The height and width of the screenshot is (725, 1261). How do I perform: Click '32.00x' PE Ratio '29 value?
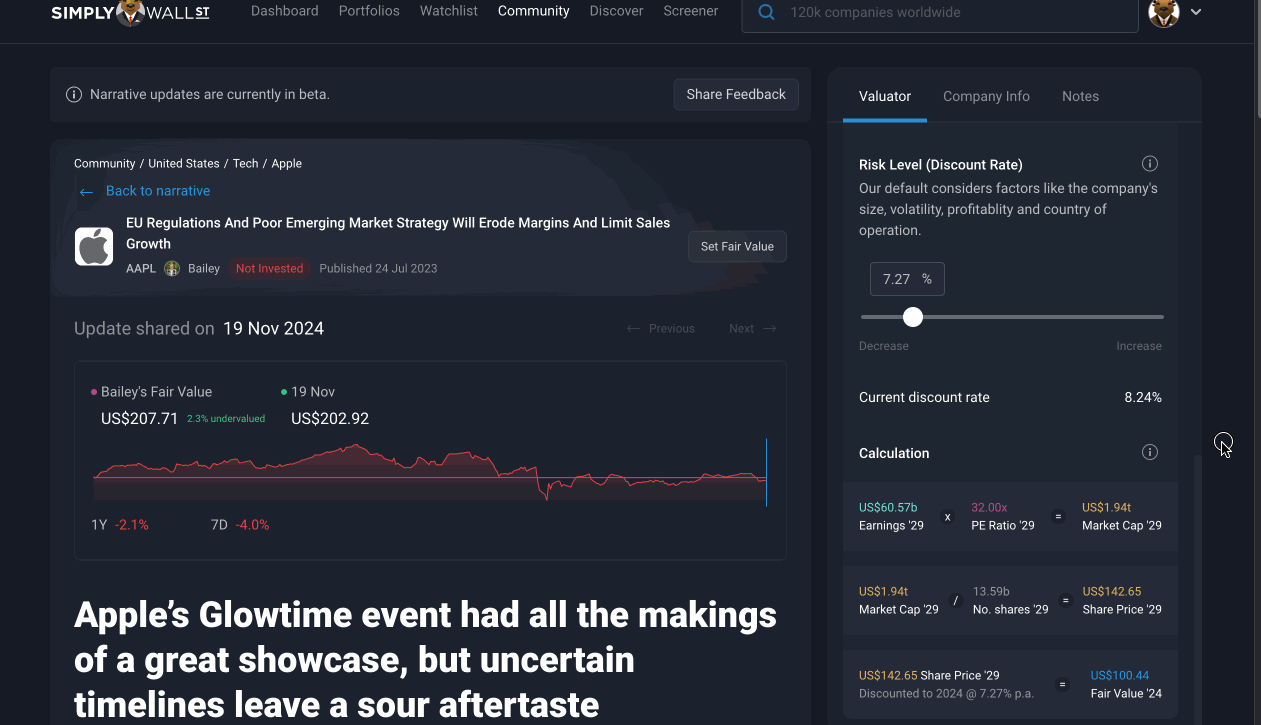pos(989,507)
